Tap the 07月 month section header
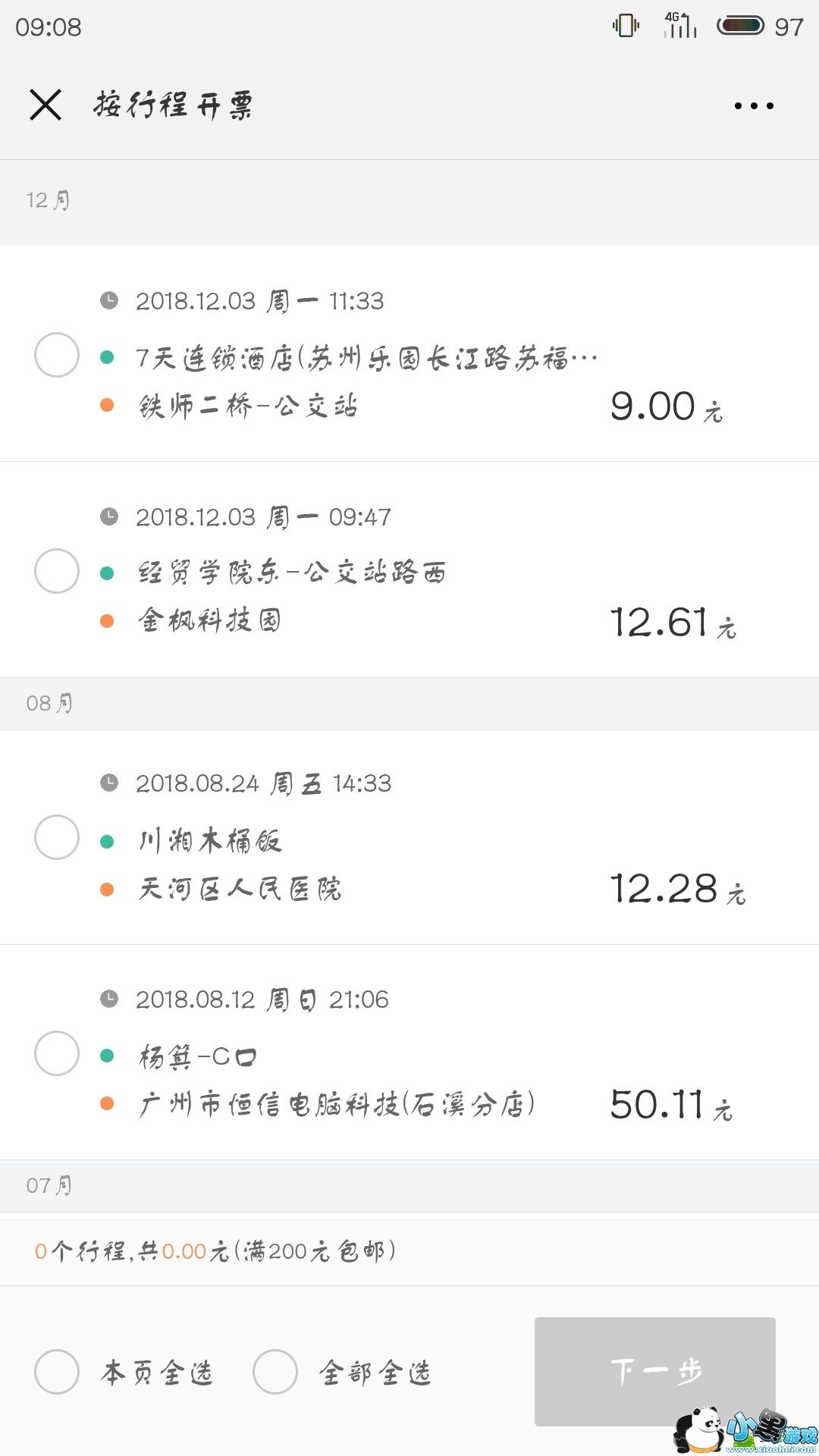Viewport: 819px width, 1456px height. [x=50, y=1185]
